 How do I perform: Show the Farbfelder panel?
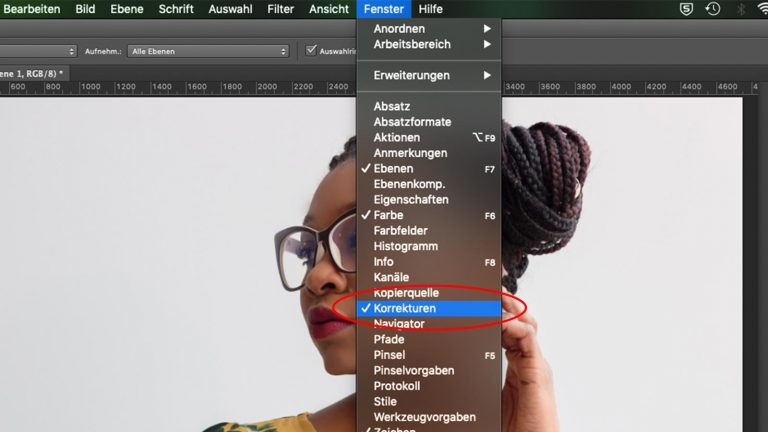click(x=429, y=231)
